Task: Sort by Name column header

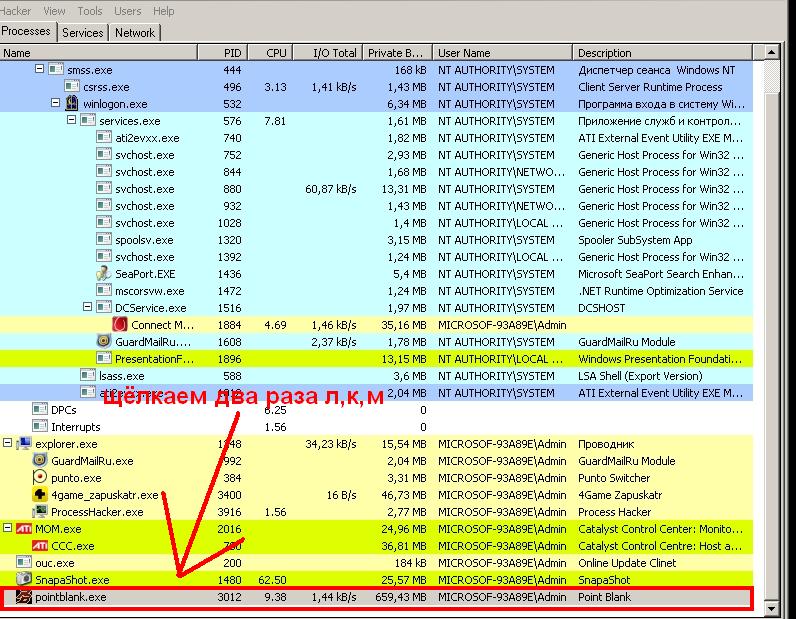Action: (x=98, y=53)
